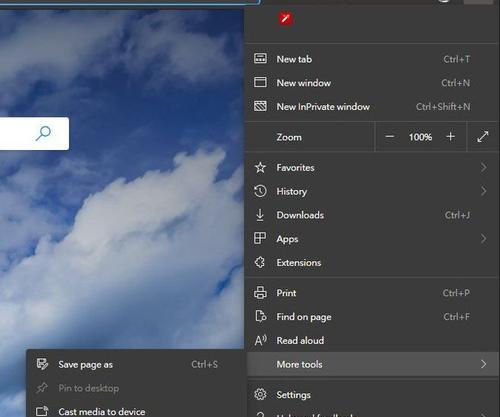The image size is (500, 417).
Task: Click the Downloads arrow icon
Action: click(260, 215)
